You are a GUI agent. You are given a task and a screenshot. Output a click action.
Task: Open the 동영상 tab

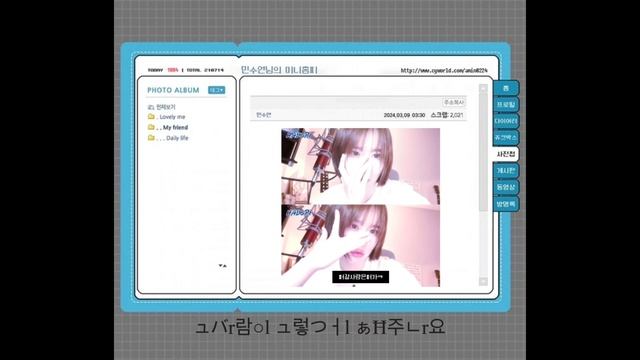pyautogui.click(x=506, y=187)
